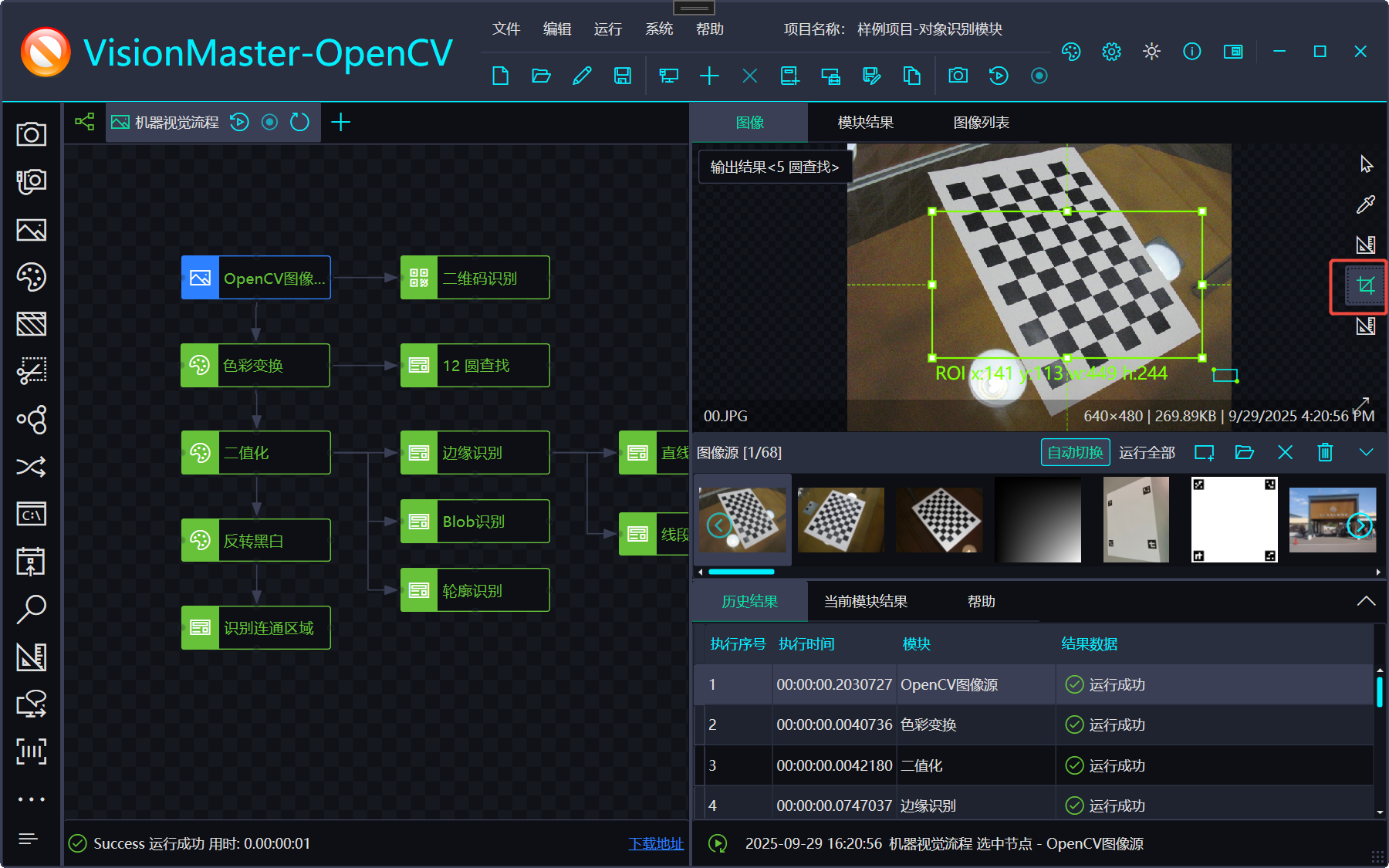The image size is (1389, 868).
Task: Select result row 2 色彩变换
Action: [1034, 724]
